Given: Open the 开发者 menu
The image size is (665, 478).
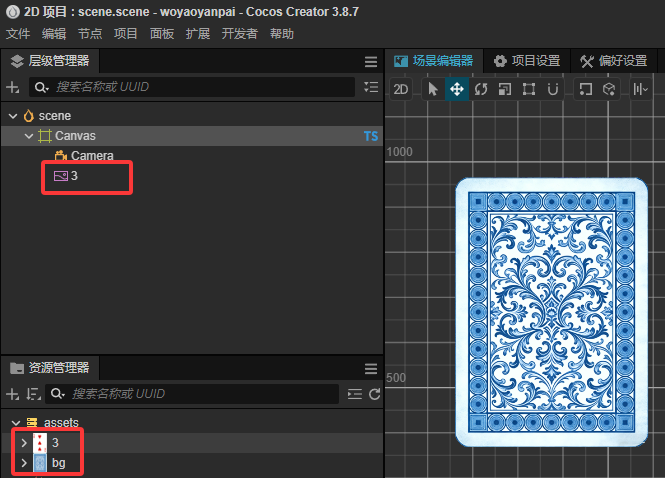Looking at the screenshot, I should click(x=240, y=34).
